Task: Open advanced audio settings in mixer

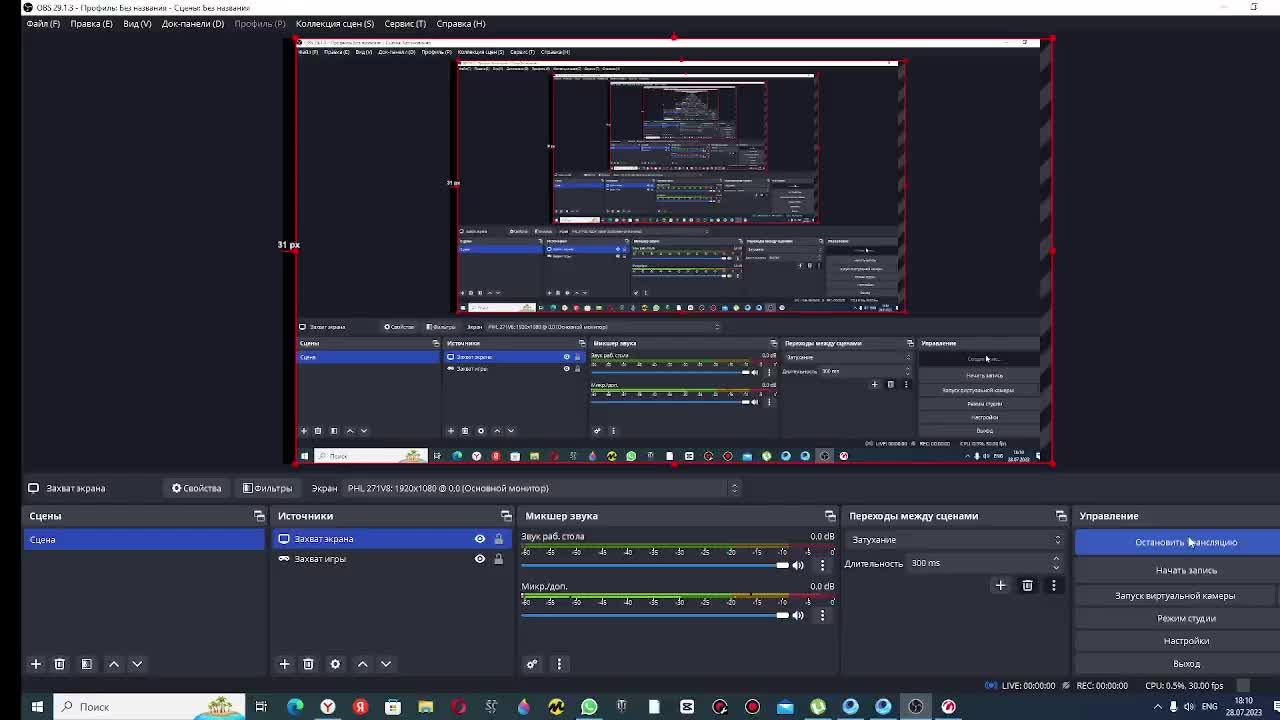Action: click(532, 664)
